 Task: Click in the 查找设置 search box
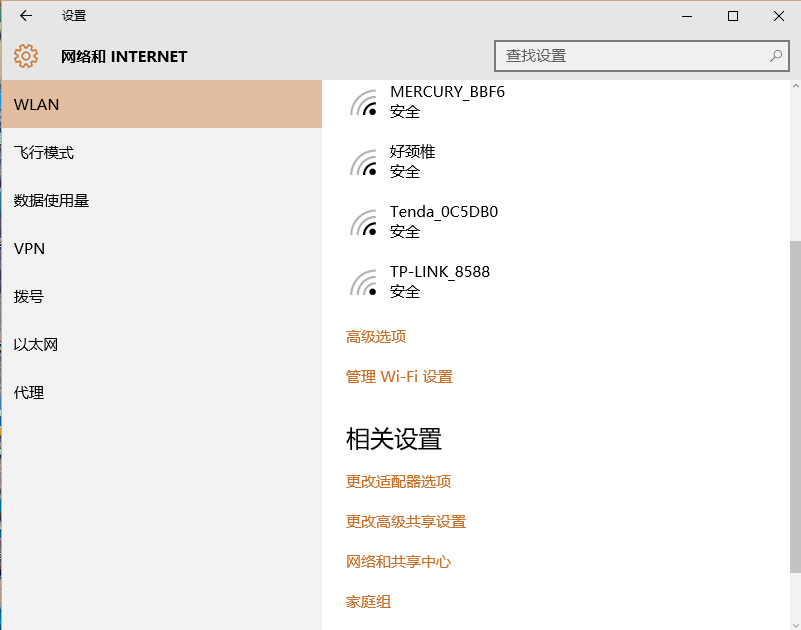(x=630, y=56)
